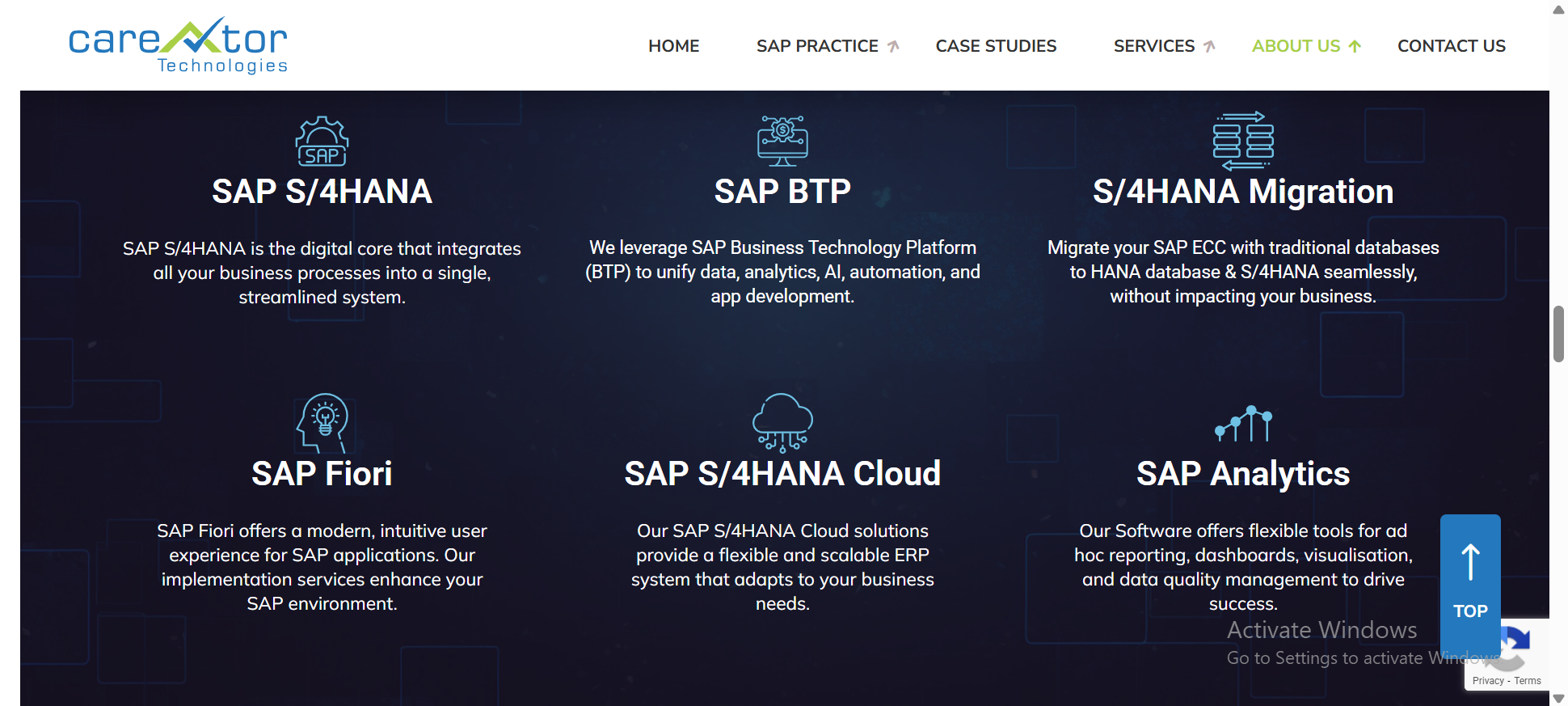This screenshot has height=706, width=1568.
Task: Click the SAP S/4HANA Cloud icon
Action: point(782,423)
